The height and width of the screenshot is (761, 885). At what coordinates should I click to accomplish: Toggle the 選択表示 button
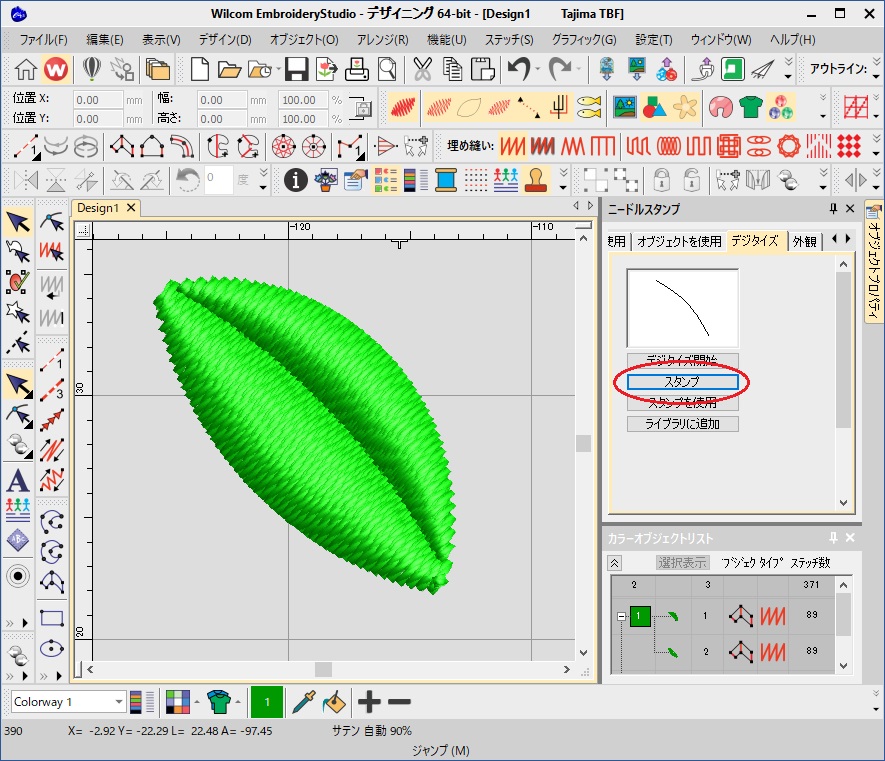[x=682, y=563]
